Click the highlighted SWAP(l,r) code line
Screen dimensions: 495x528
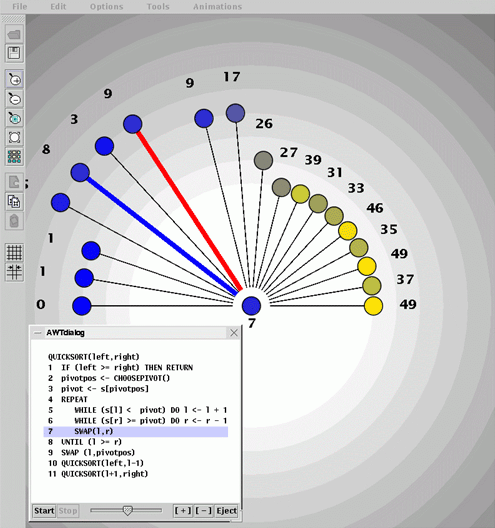pos(136,431)
